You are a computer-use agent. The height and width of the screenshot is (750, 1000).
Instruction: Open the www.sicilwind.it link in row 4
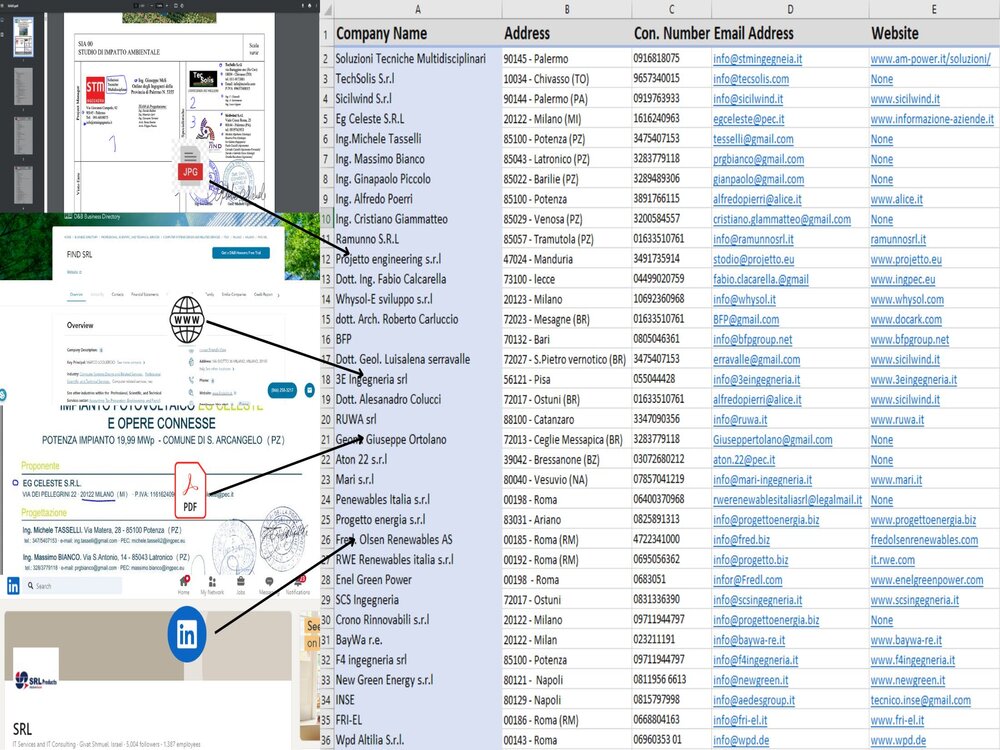905,99
